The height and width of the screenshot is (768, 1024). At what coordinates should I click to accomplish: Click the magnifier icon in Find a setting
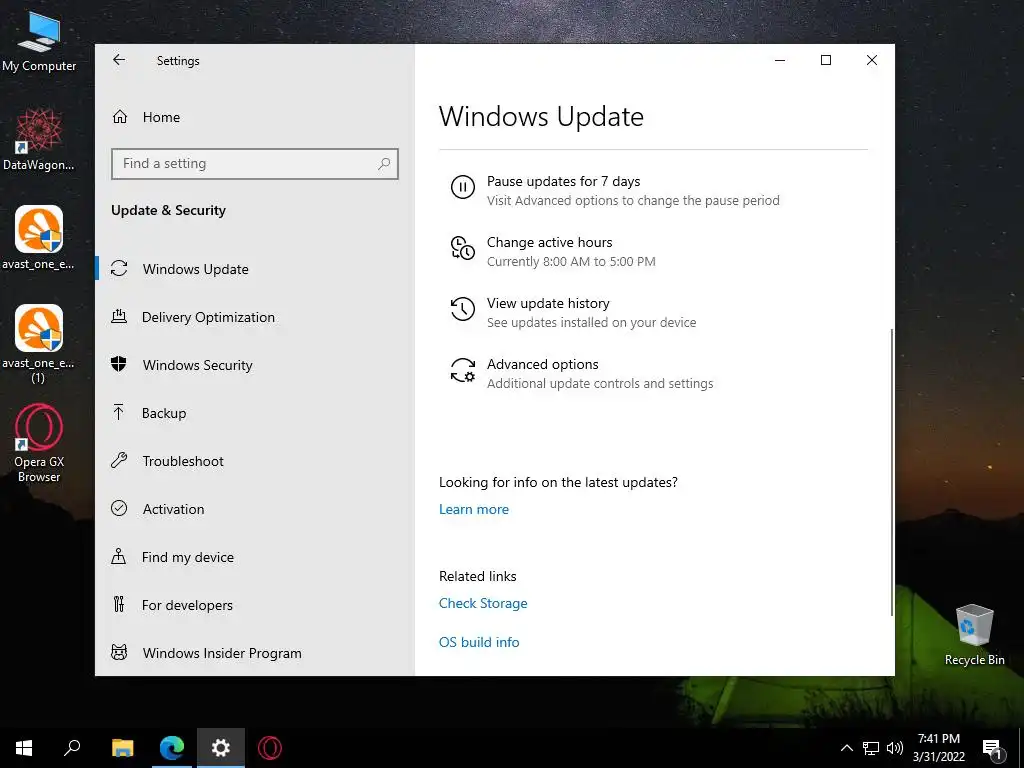point(384,164)
